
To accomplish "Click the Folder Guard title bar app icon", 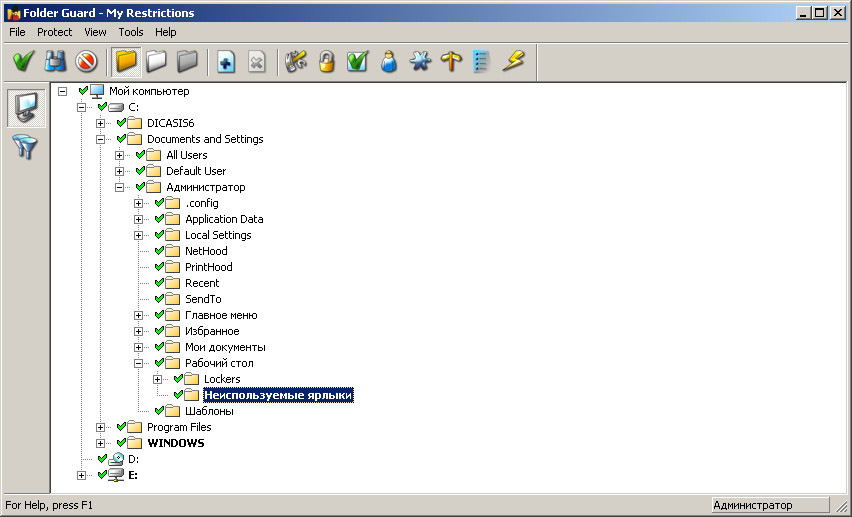I will pyautogui.click(x=14, y=13).
